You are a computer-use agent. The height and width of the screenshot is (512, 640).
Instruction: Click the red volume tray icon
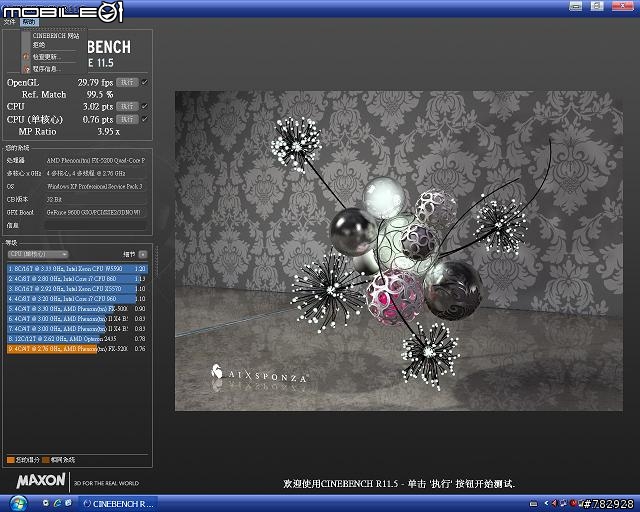555,503
